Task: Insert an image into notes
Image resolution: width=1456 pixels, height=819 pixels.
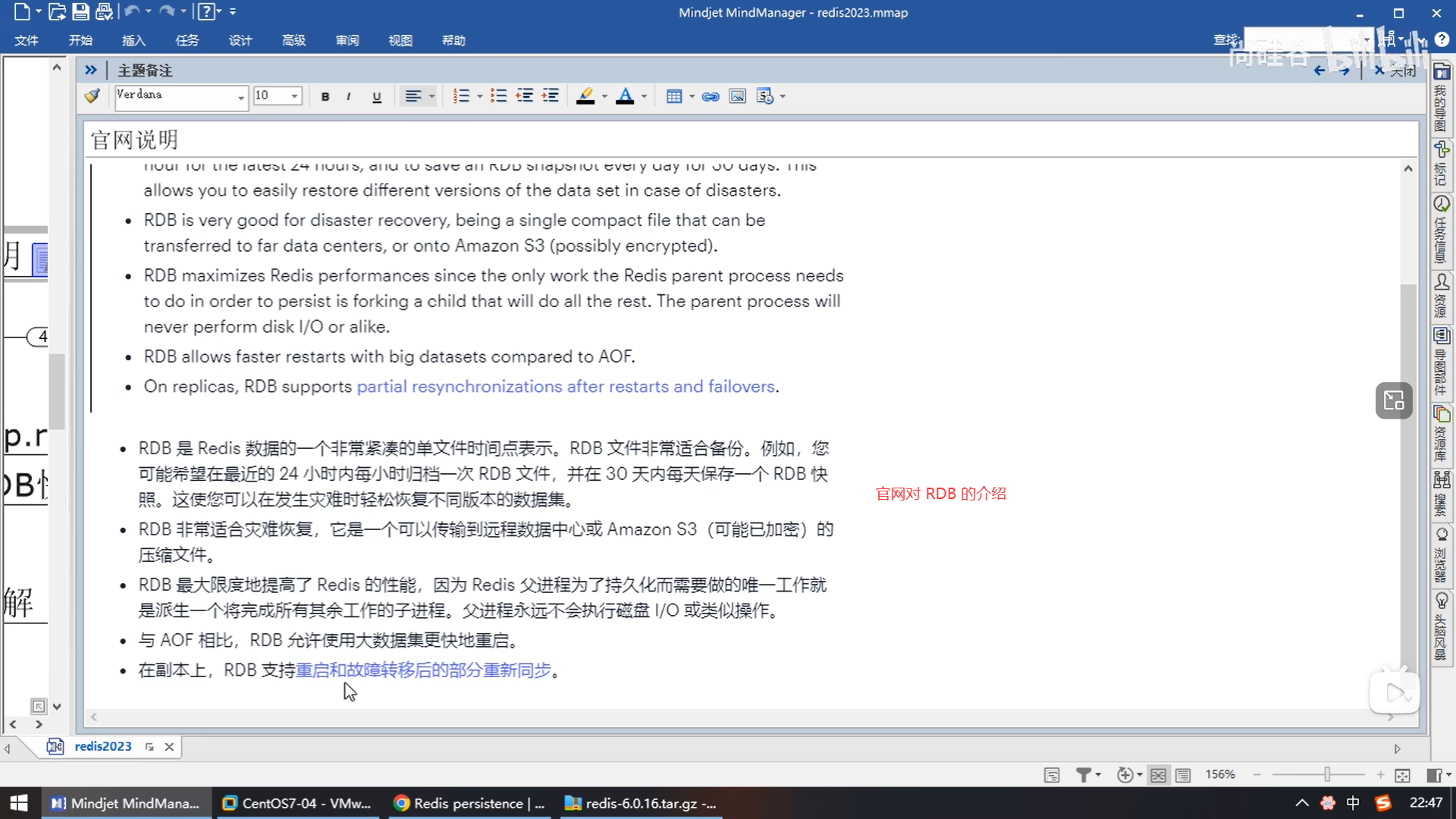Action: tap(737, 96)
